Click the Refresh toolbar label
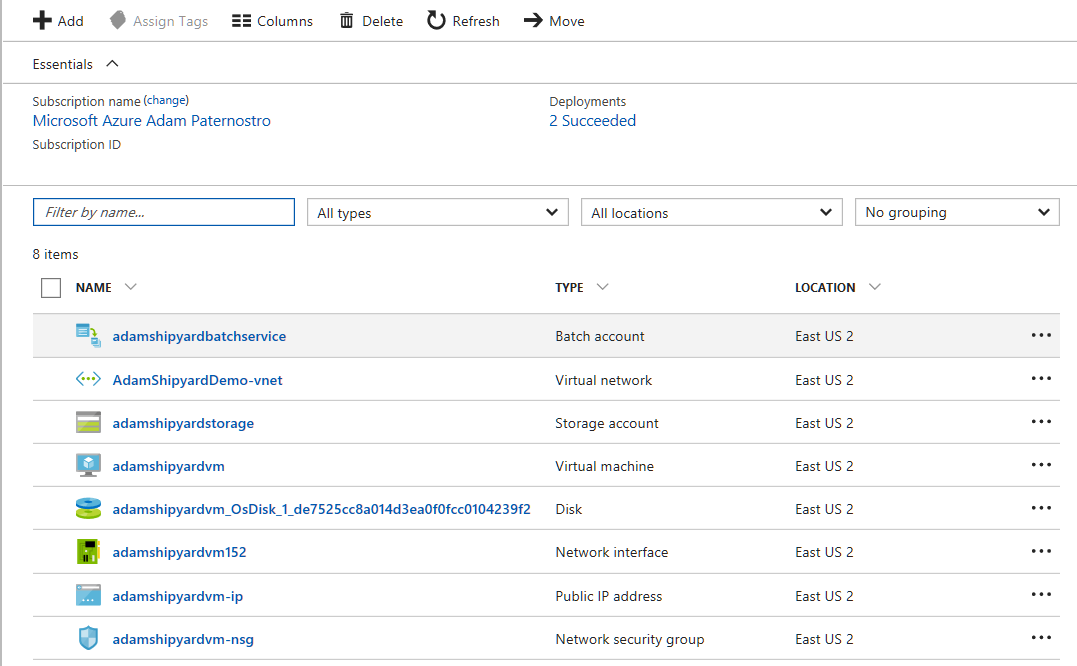 [x=475, y=21]
